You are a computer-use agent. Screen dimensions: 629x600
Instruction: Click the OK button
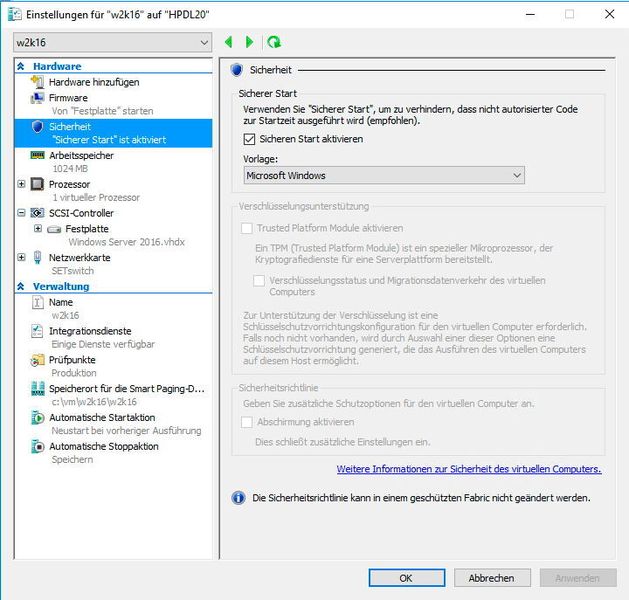406,578
